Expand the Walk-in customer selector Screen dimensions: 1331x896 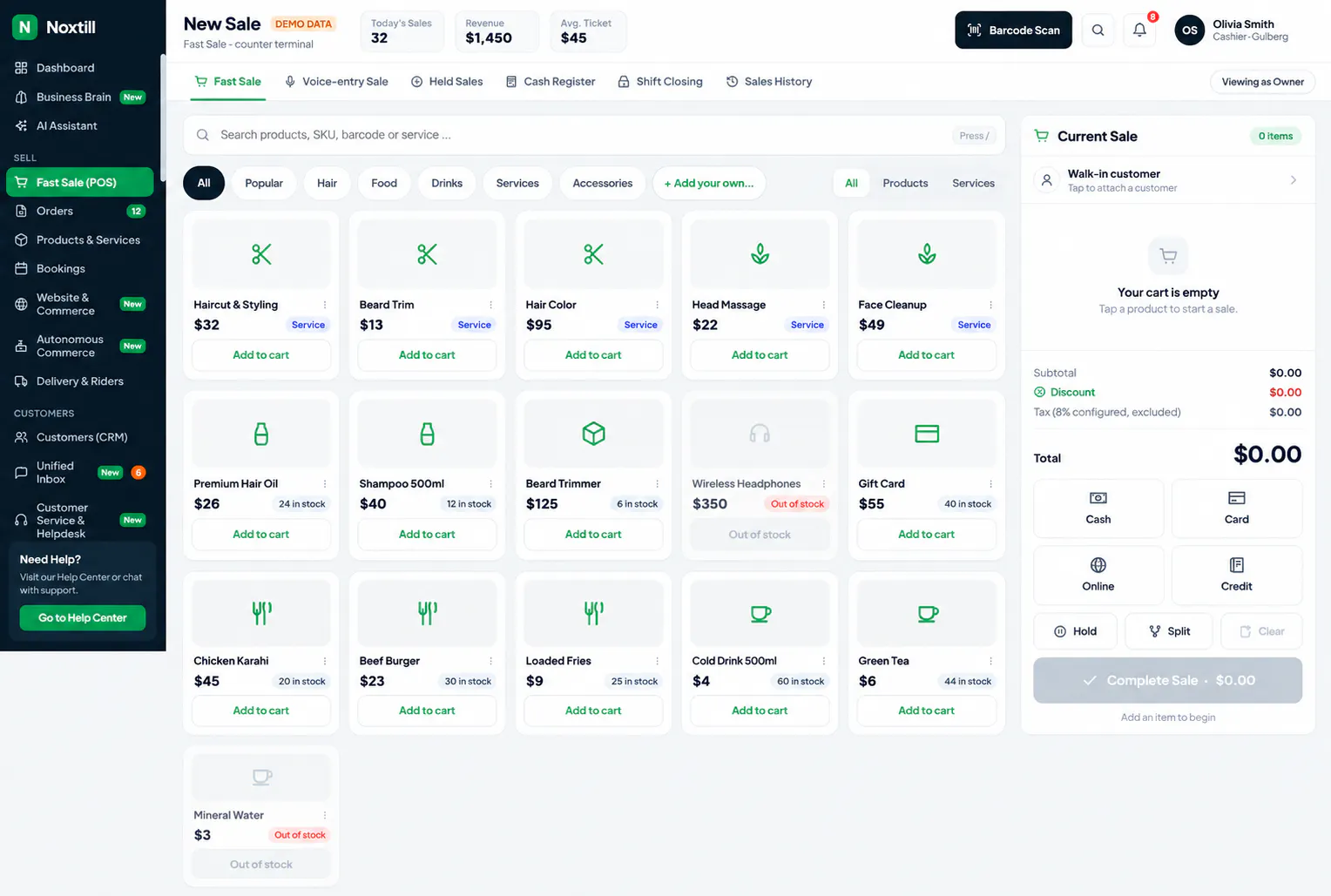pyautogui.click(x=1168, y=180)
